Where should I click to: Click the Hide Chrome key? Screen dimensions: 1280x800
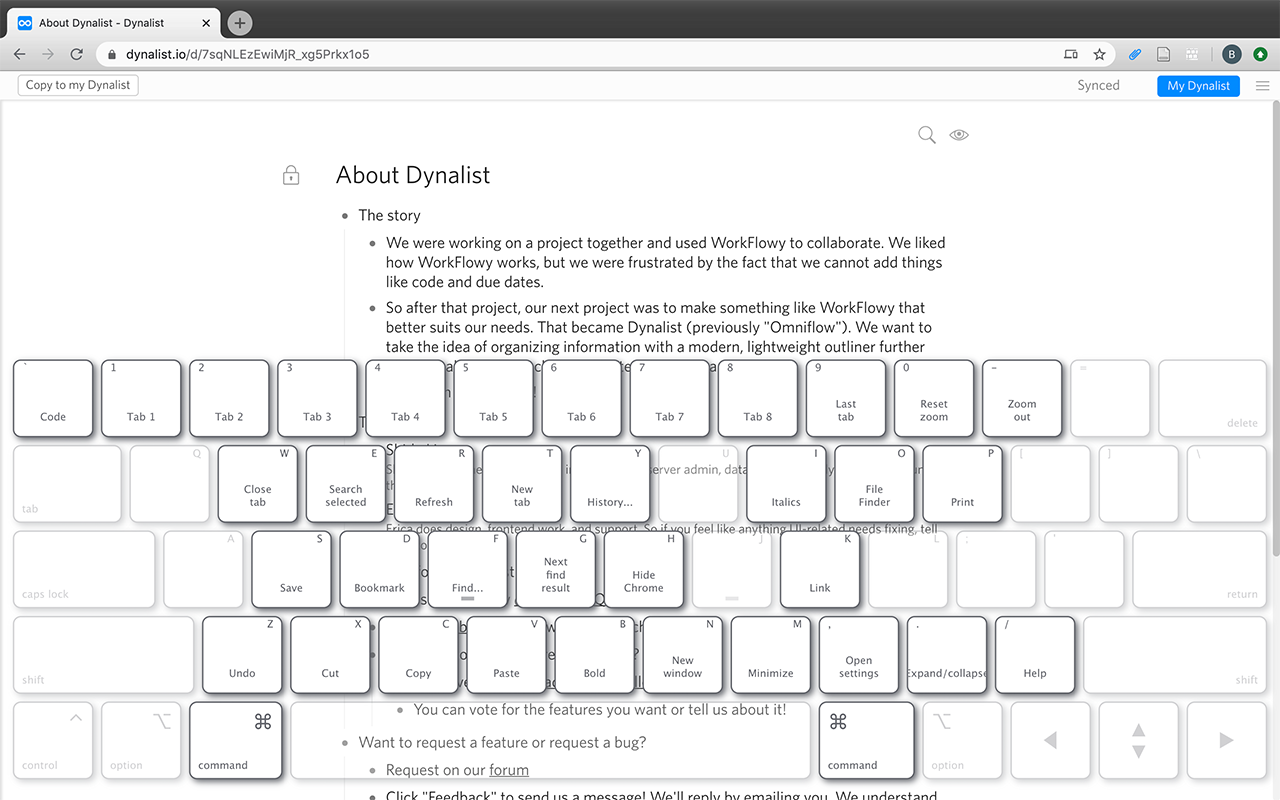click(x=643, y=569)
